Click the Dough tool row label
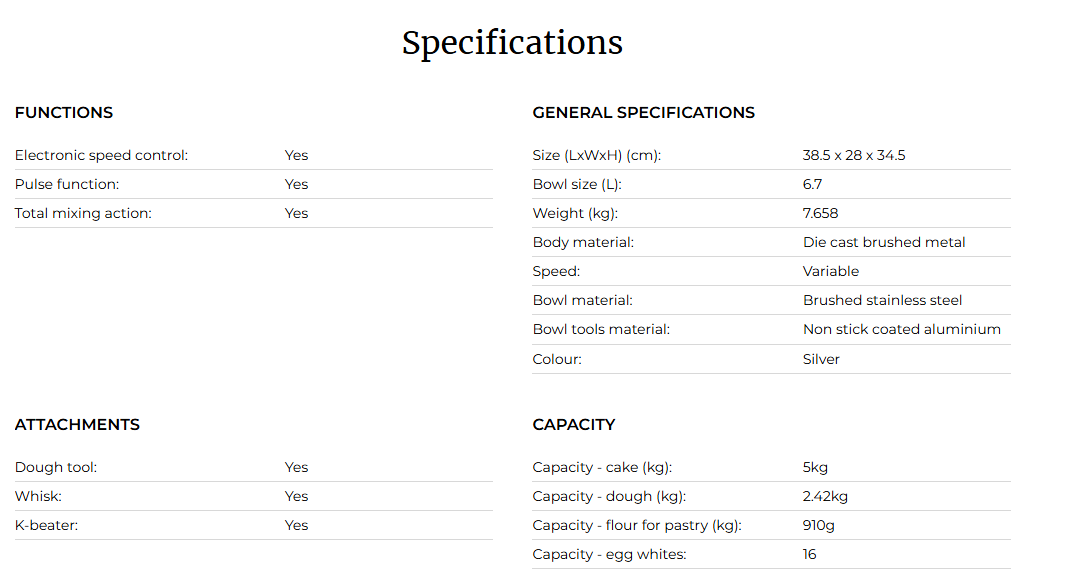 [56, 467]
